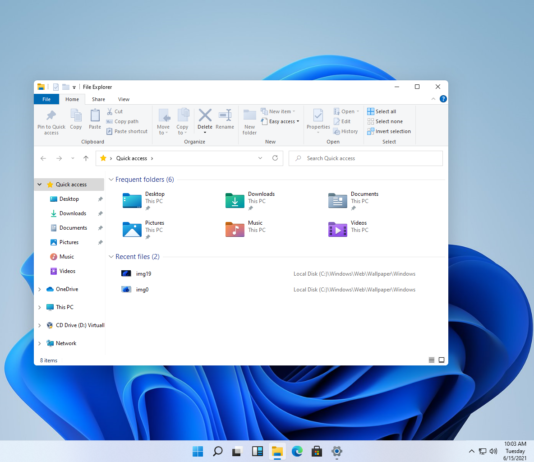Viewport: 534px width, 462px height.
Task: Expand the OneDrive tree node
Action: pos(40,289)
